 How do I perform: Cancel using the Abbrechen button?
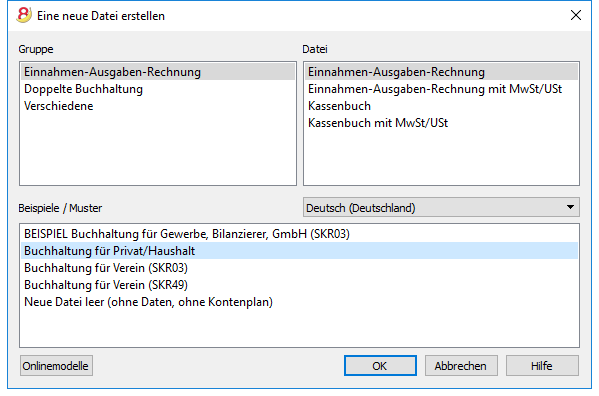pyautogui.click(x=461, y=366)
